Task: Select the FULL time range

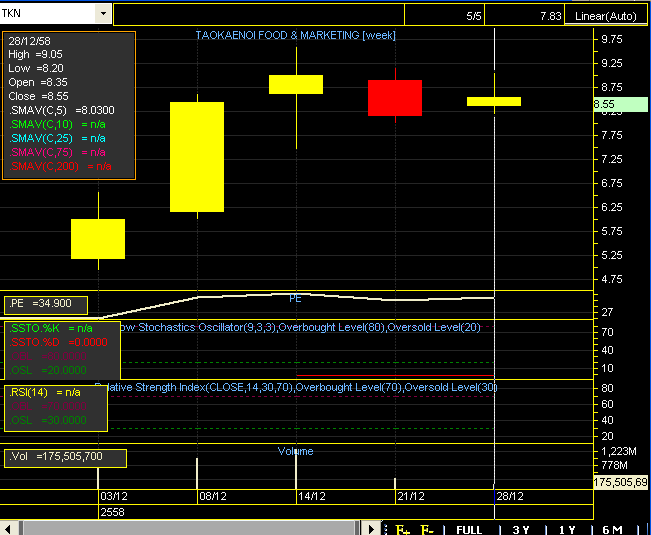Action: click(469, 530)
